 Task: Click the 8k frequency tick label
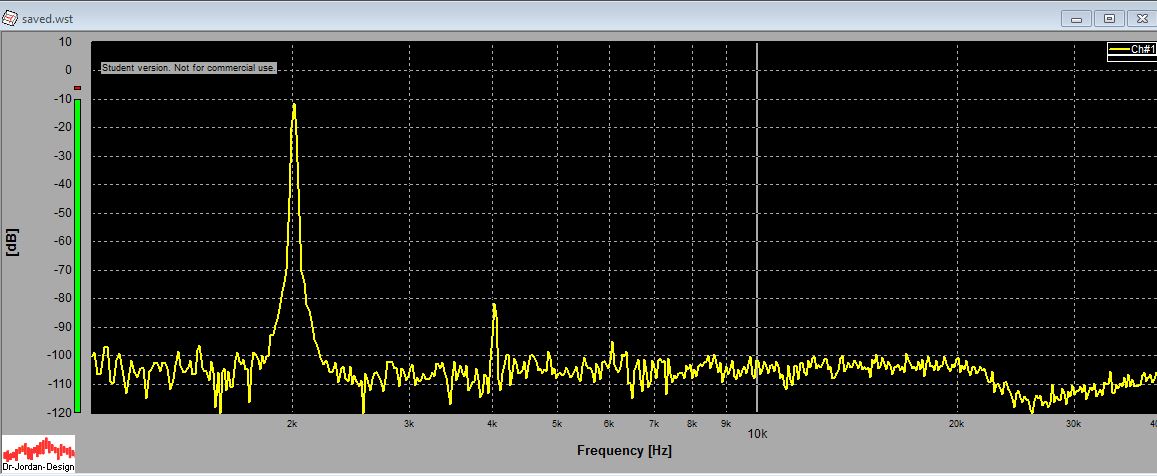point(692,424)
